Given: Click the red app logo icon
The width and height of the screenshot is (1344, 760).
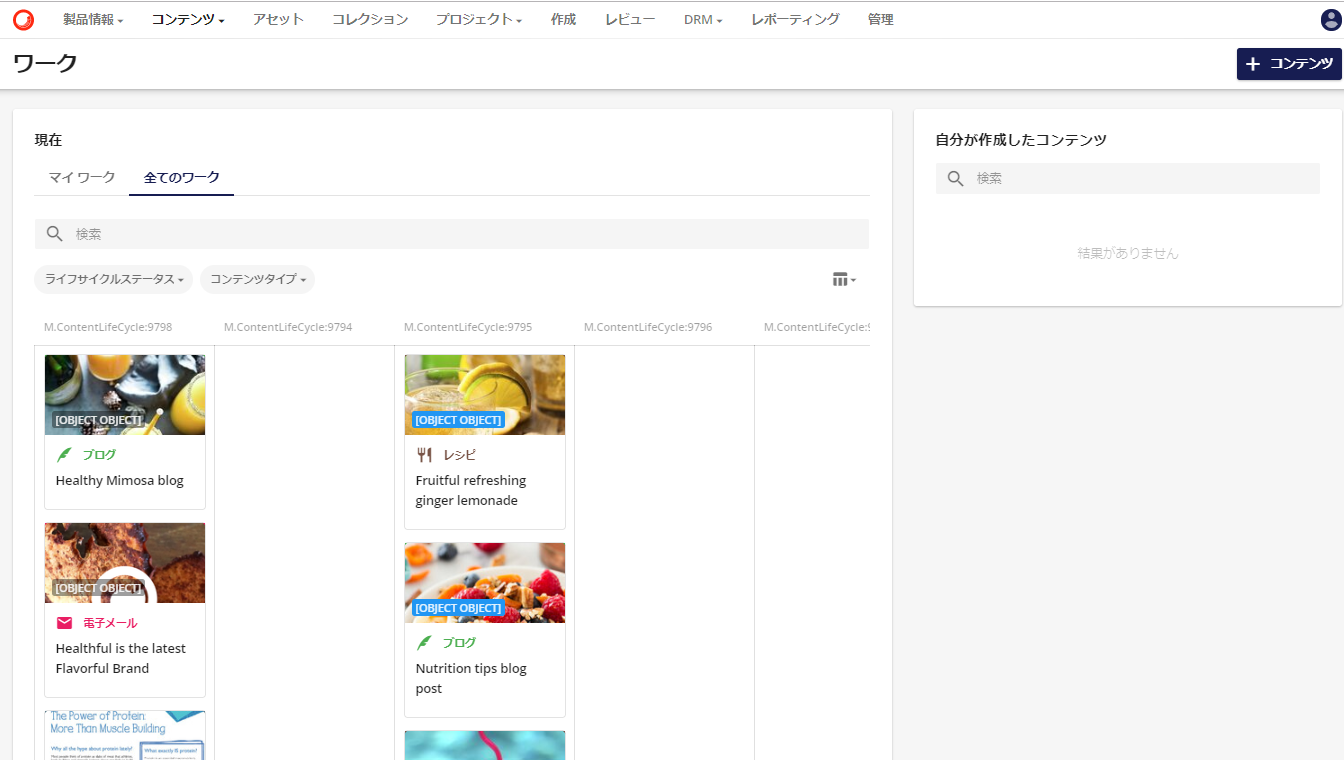Looking at the screenshot, I should click(23, 19).
